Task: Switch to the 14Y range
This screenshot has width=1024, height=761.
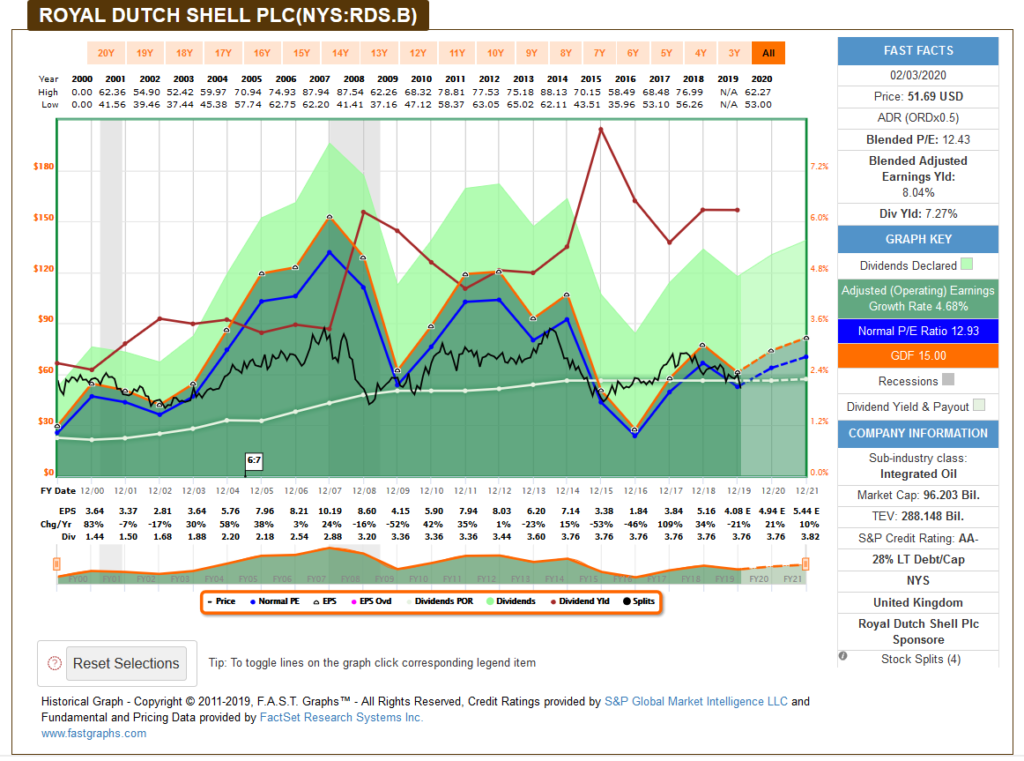Action: point(340,53)
